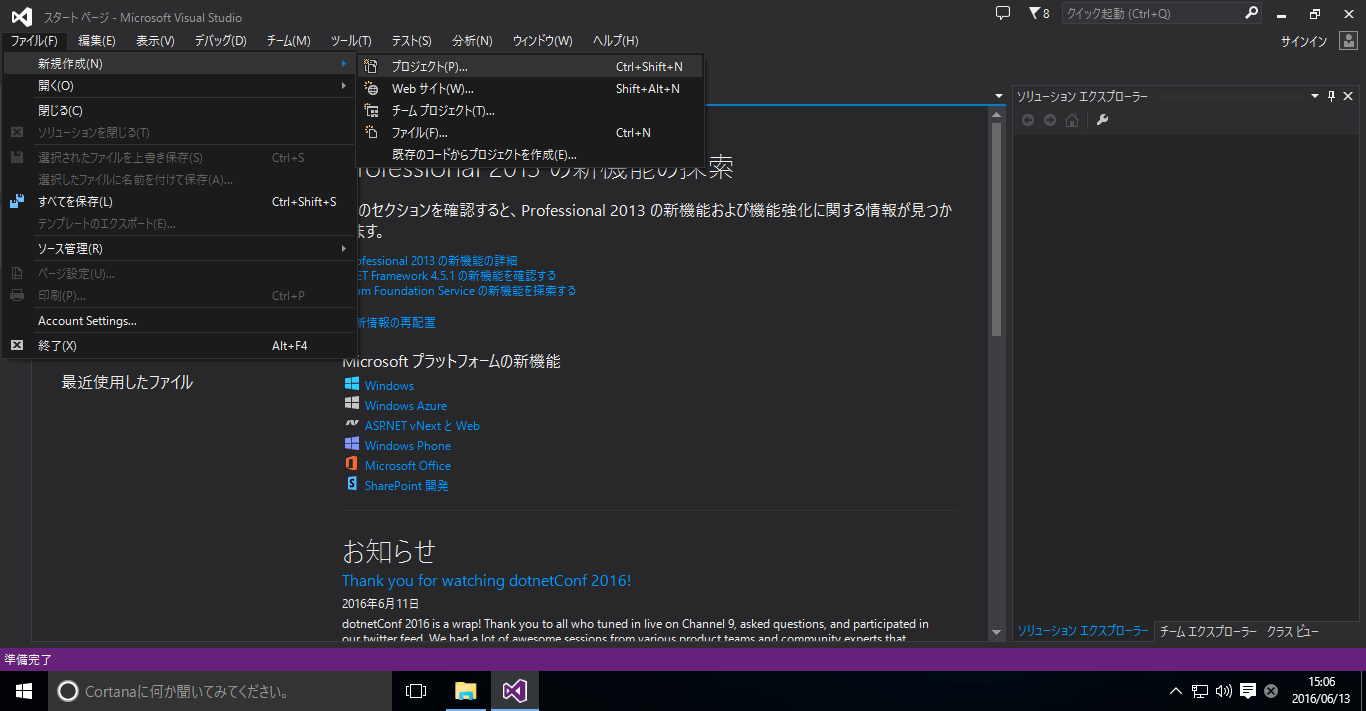Viewport: 1366px width, 711px height.
Task: Expand hidden icons with the system tray chevron
Action: click(x=1175, y=690)
